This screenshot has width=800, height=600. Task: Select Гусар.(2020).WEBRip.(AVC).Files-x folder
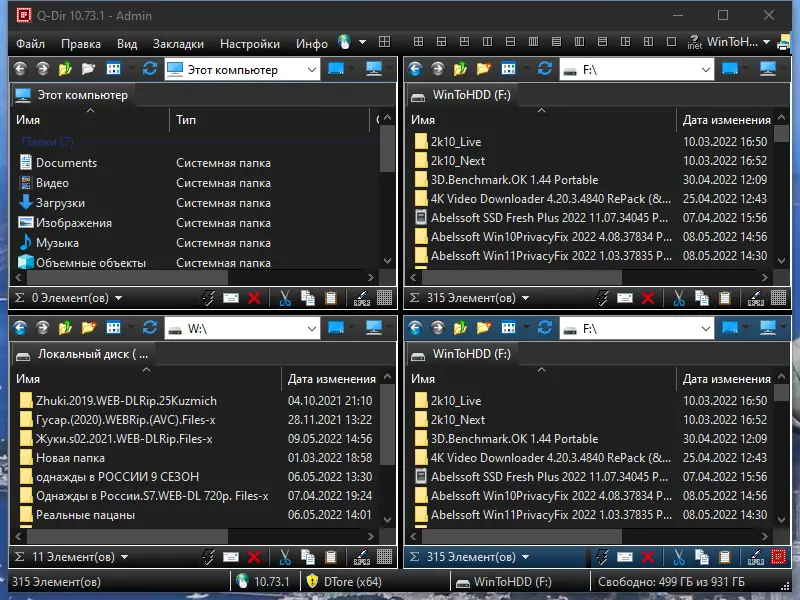point(126,420)
